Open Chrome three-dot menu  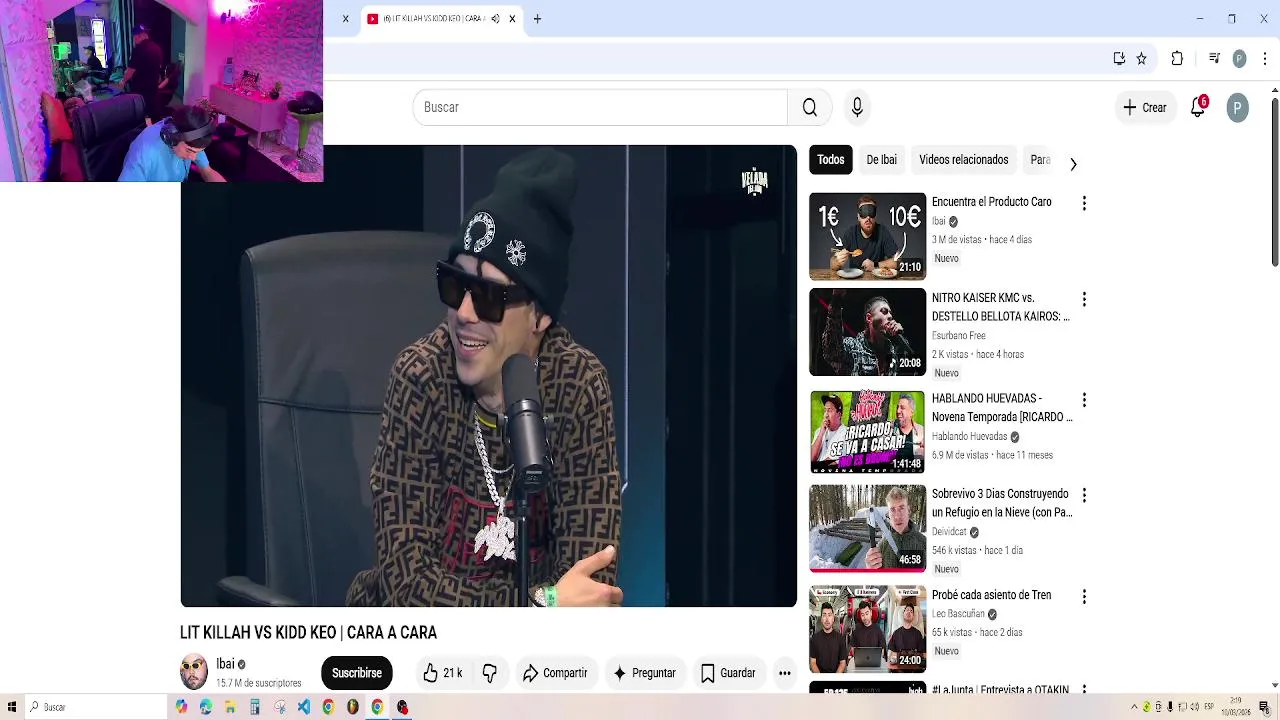(1265, 59)
